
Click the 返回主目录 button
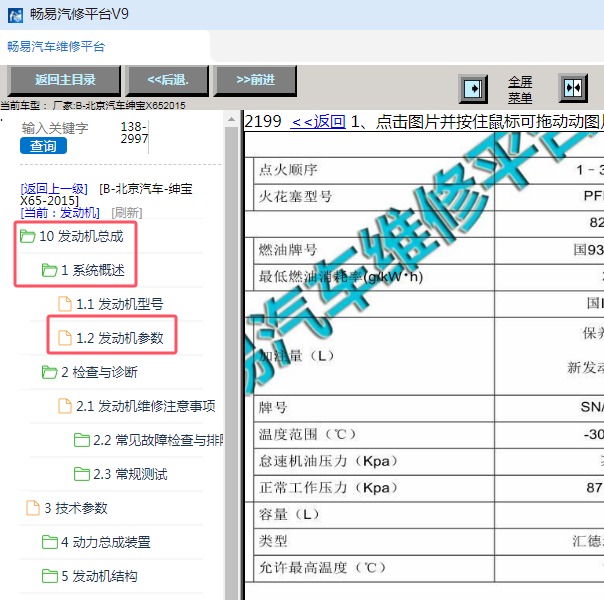pos(64,80)
